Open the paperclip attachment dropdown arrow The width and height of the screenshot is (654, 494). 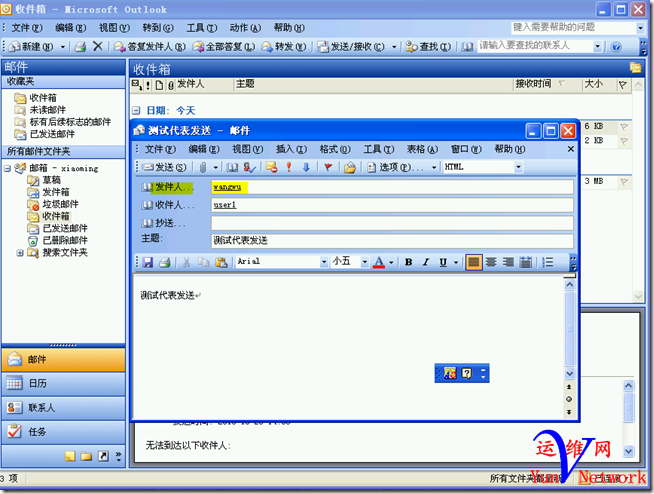pos(216,167)
